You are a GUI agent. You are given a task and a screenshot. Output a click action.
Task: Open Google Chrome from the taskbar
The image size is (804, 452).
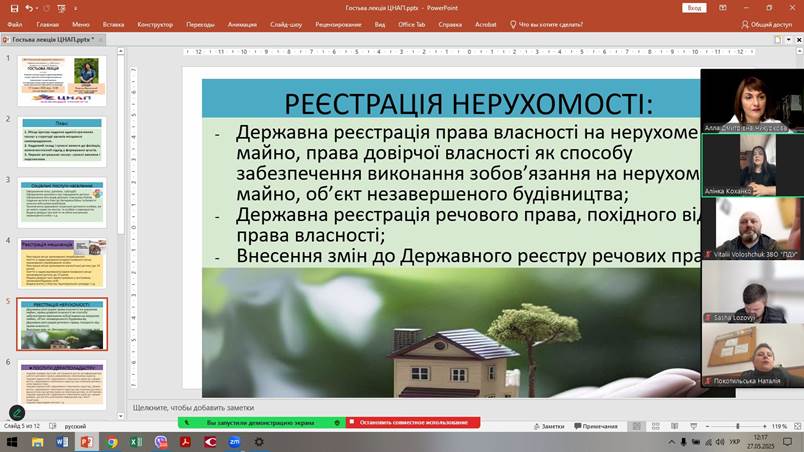[112, 441]
